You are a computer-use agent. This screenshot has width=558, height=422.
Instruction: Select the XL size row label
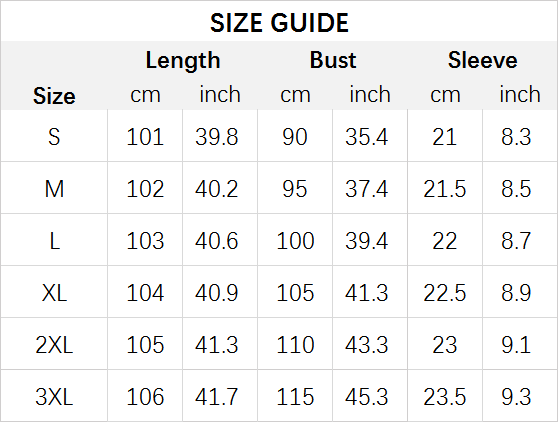pos(54,293)
